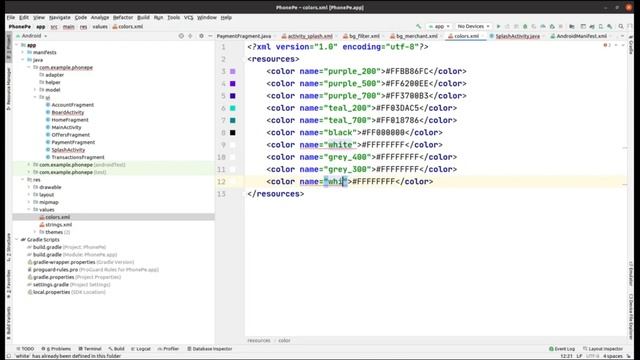The image size is (640, 360).
Task: Open the SplashActivity class in tree
Action: coord(68,150)
